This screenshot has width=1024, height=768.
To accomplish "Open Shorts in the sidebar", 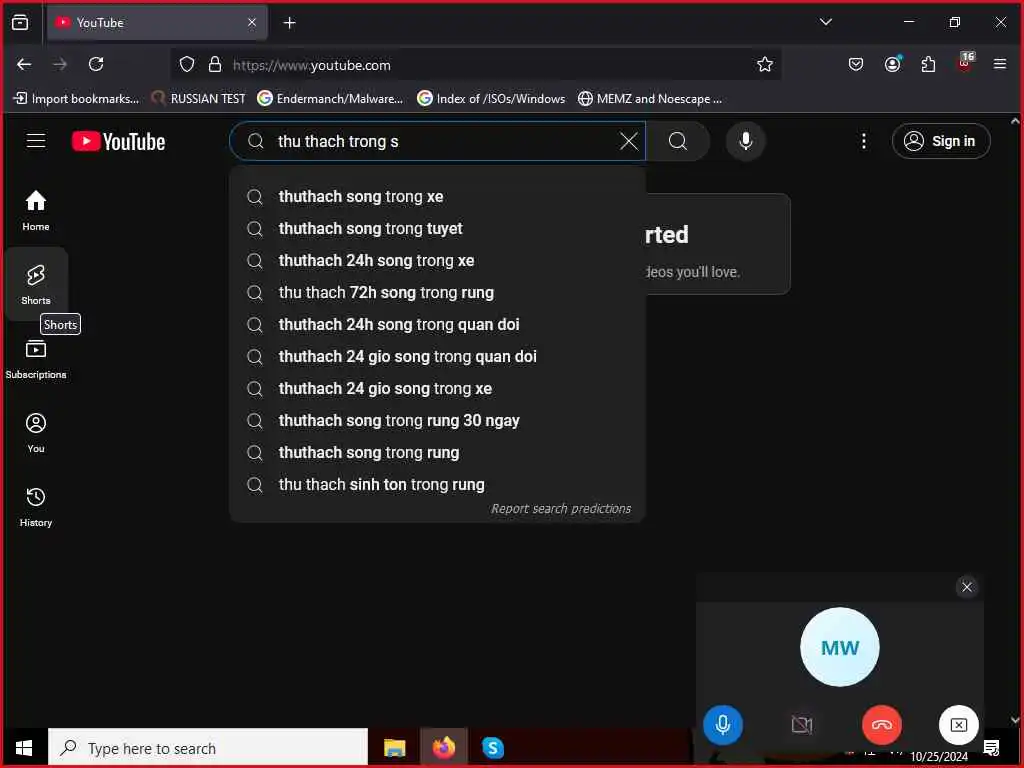I will pyautogui.click(x=36, y=284).
